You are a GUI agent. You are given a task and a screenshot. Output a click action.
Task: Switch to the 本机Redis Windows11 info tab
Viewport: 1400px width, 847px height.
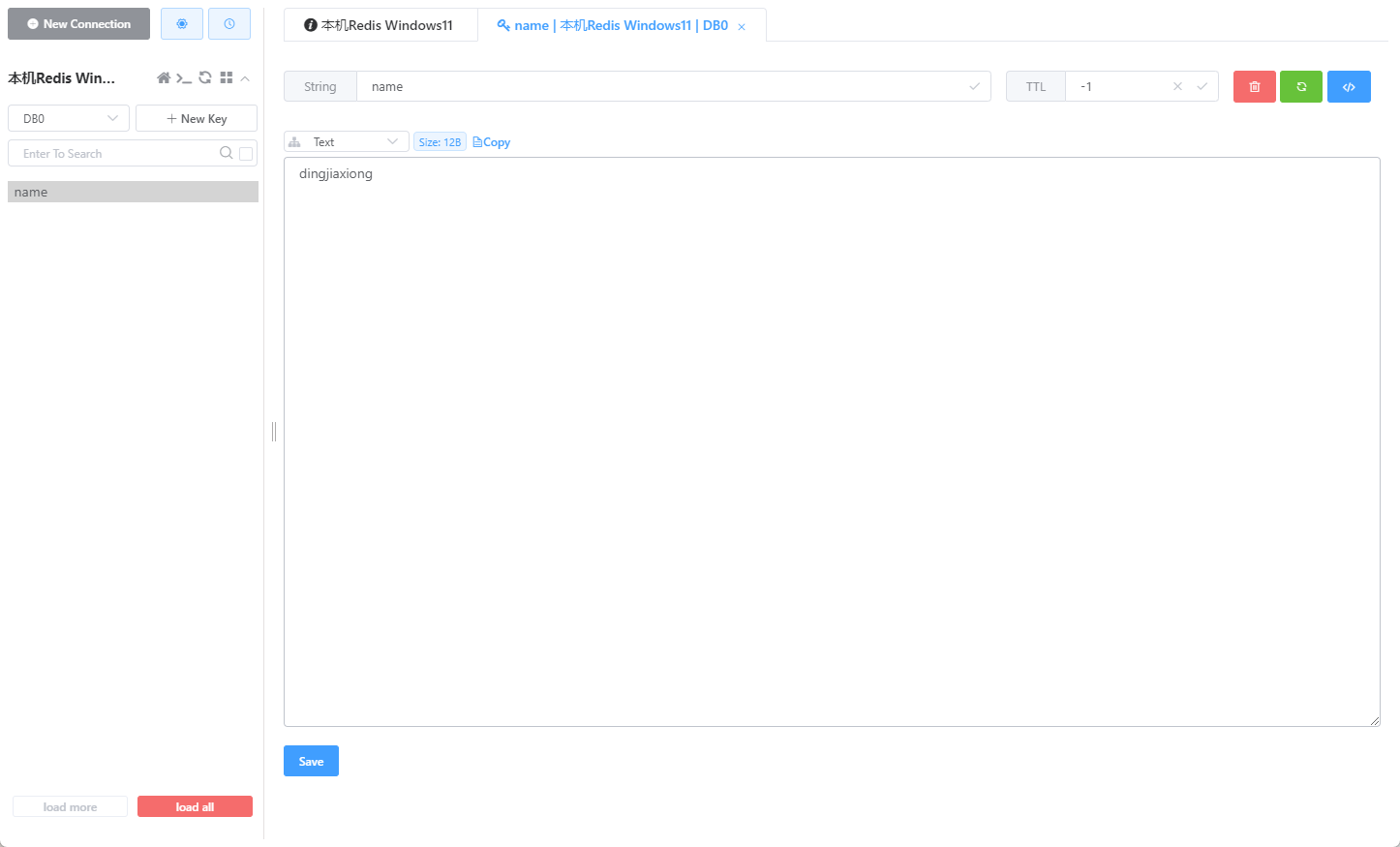[380, 24]
